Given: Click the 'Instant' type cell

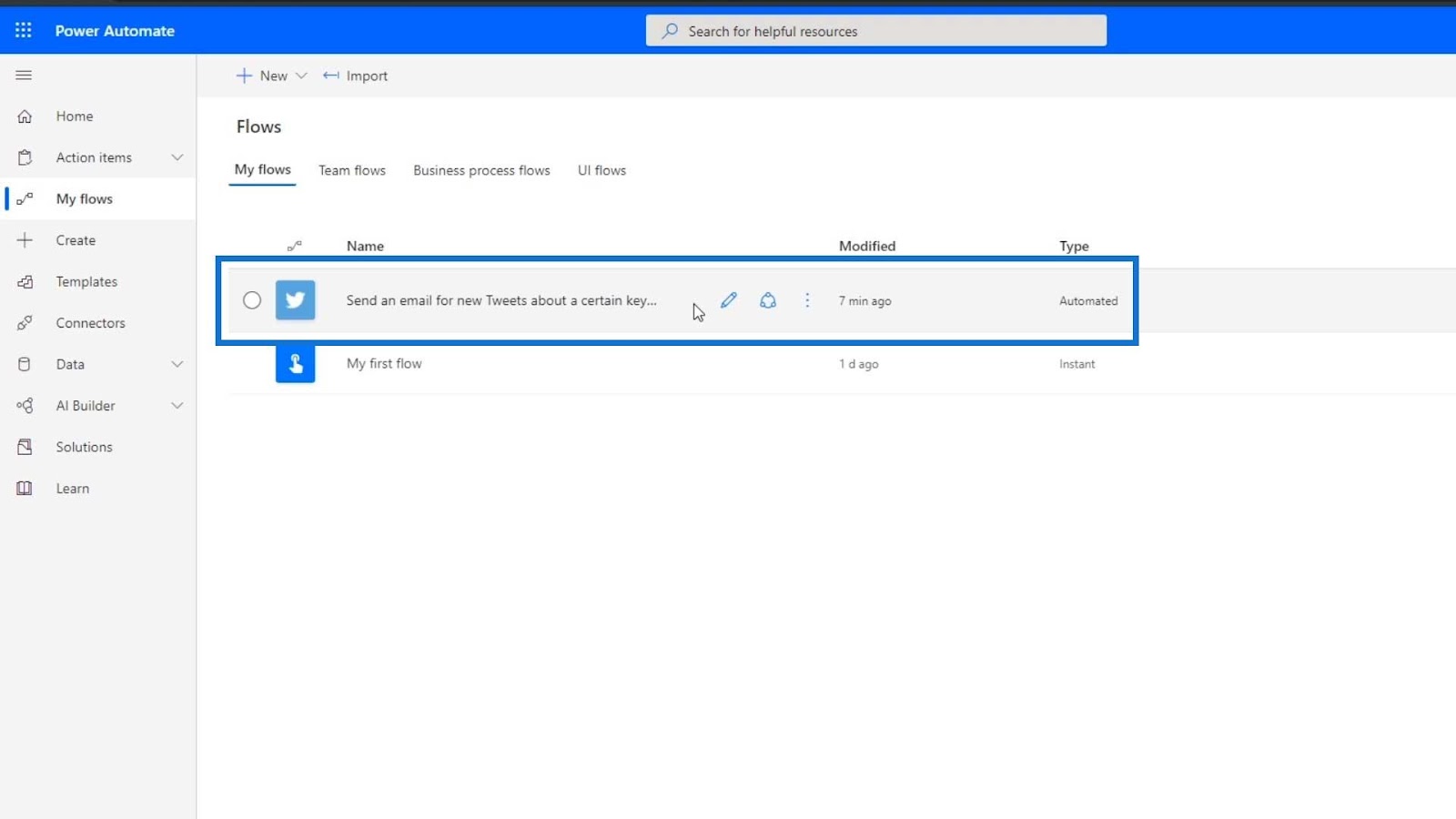Looking at the screenshot, I should pos(1077,364).
